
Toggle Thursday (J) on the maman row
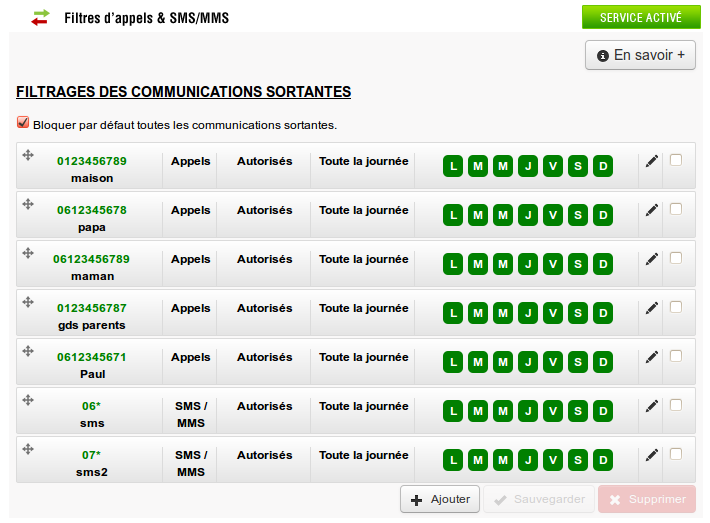coord(528,264)
